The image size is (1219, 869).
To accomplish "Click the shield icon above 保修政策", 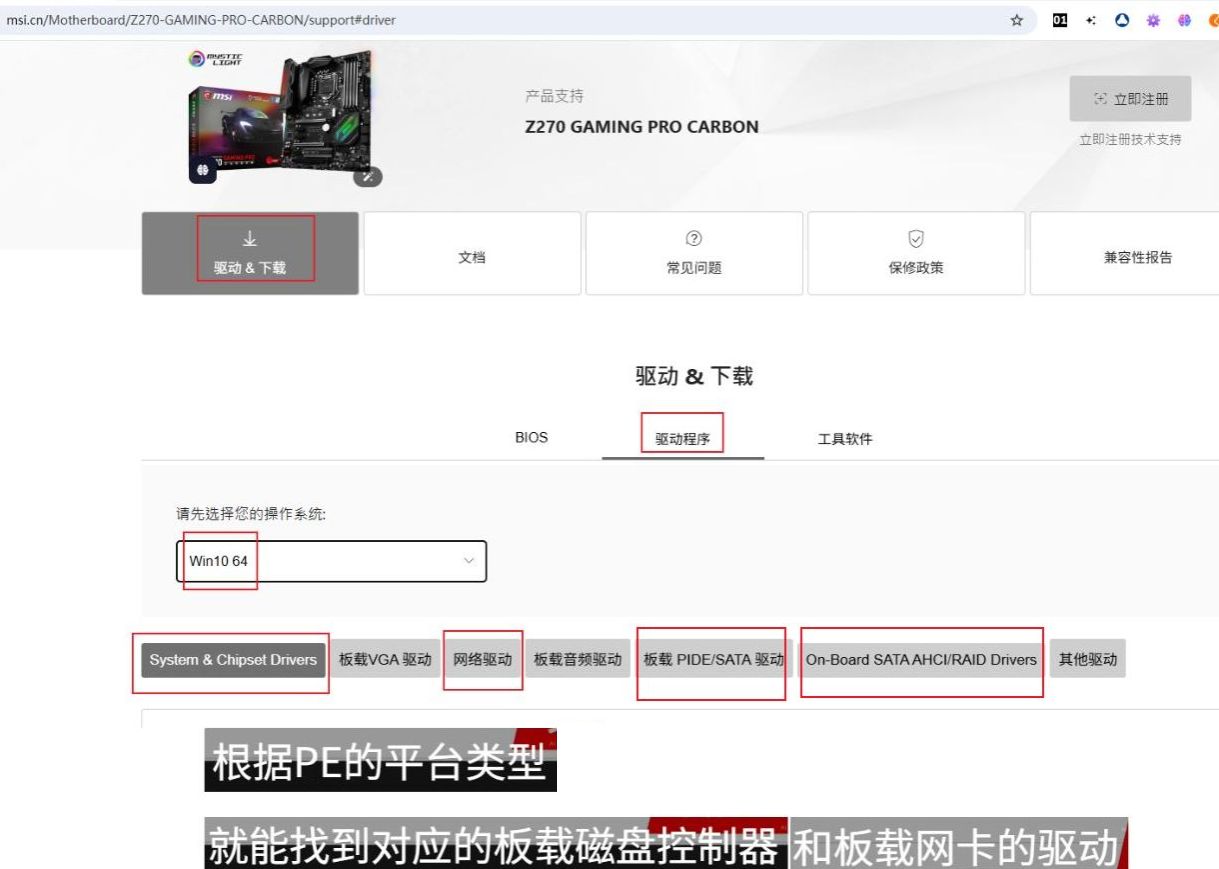I will (915, 238).
